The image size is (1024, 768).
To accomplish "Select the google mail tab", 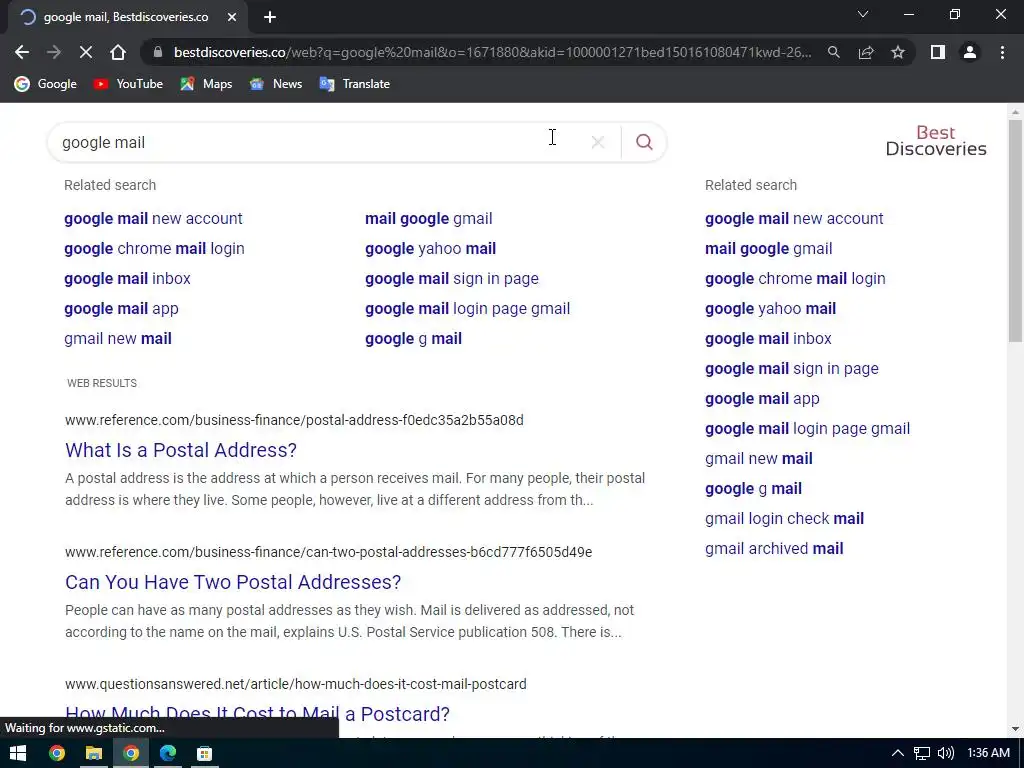I will pos(125,17).
